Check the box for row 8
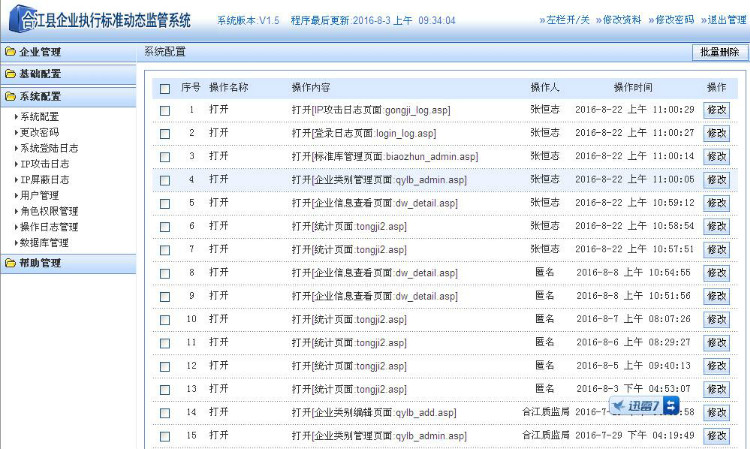 (x=165, y=274)
